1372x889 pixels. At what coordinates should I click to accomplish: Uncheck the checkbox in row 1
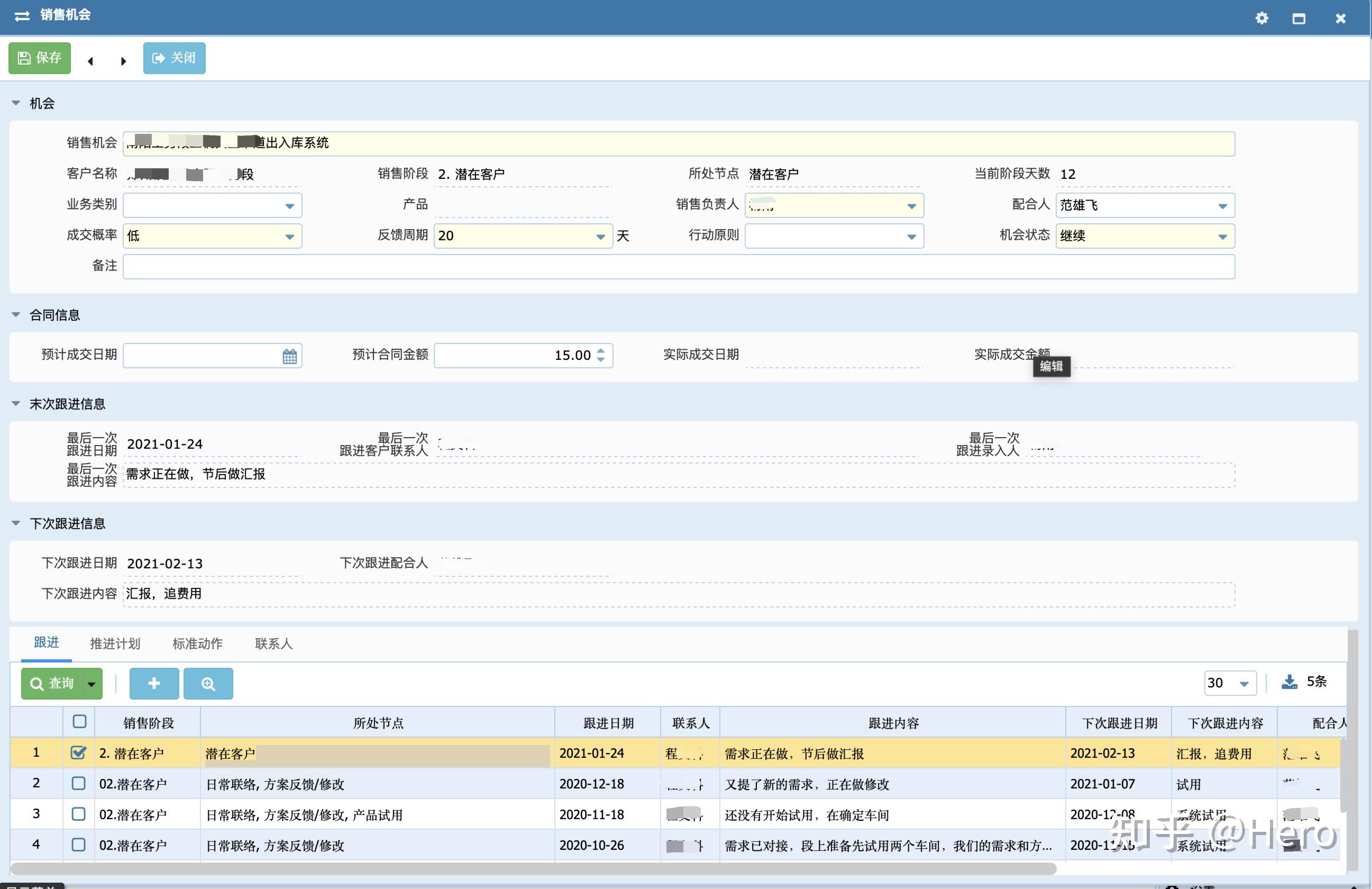point(78,752)
